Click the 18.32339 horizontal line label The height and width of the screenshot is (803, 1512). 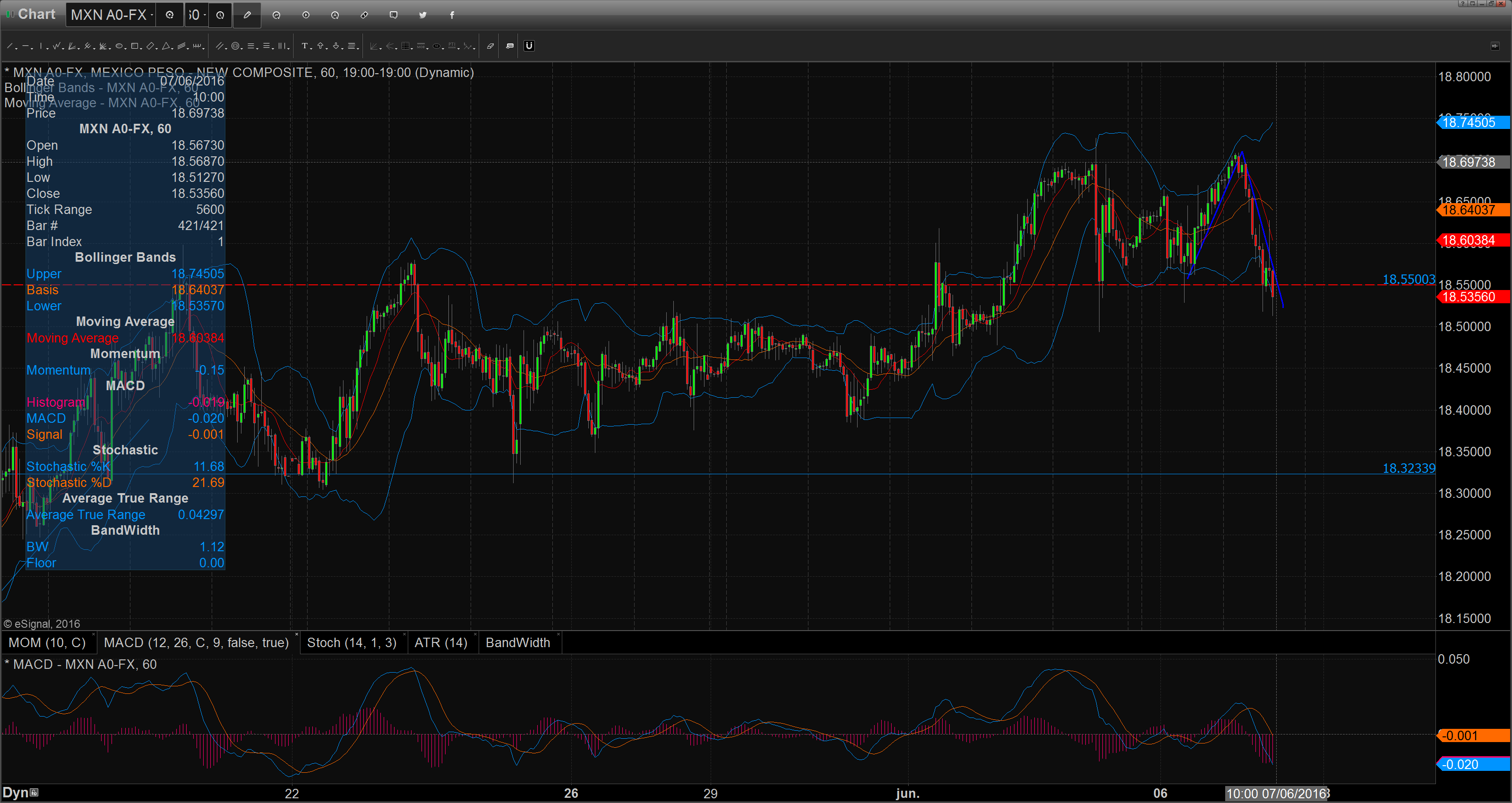point(1409,469)
